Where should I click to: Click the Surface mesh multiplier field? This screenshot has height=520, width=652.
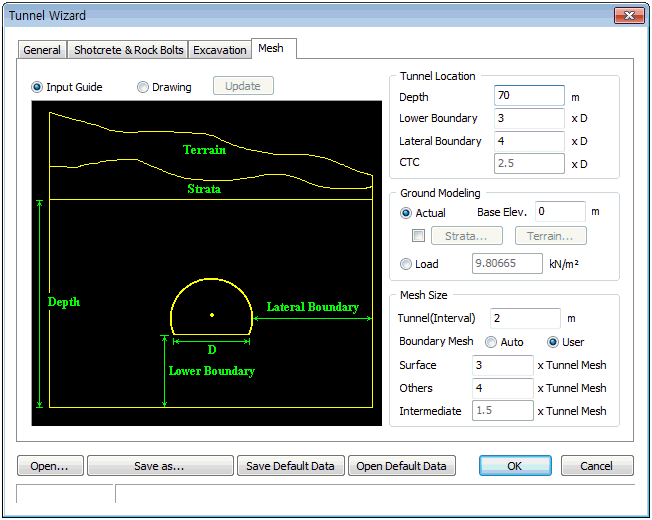503,365
